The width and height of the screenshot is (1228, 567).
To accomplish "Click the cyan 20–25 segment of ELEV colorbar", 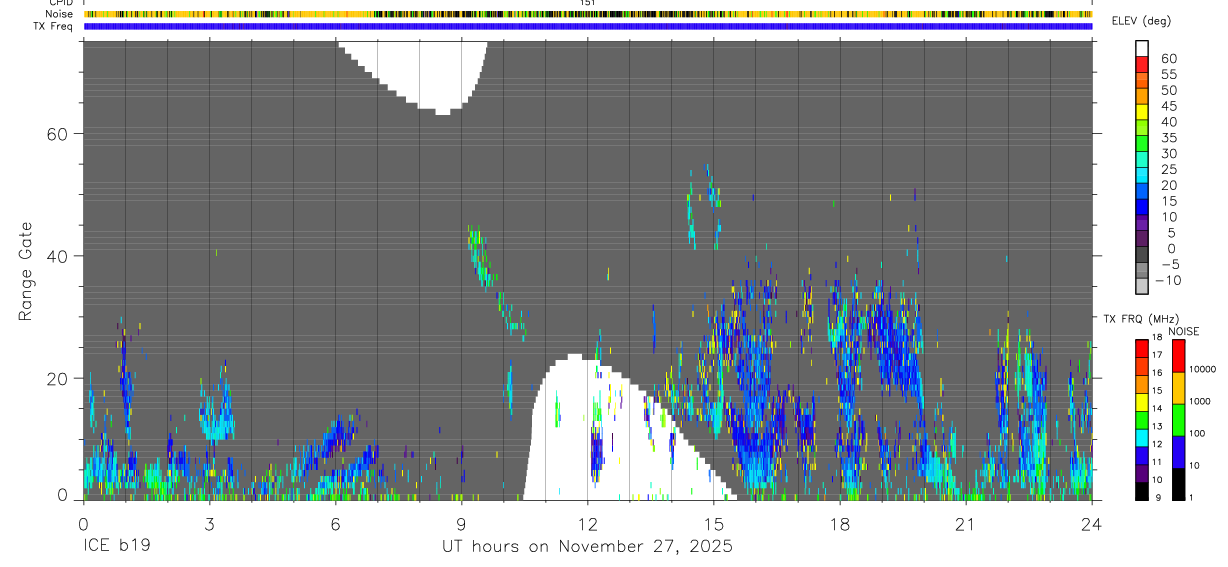I will (x=1142, y=177).
